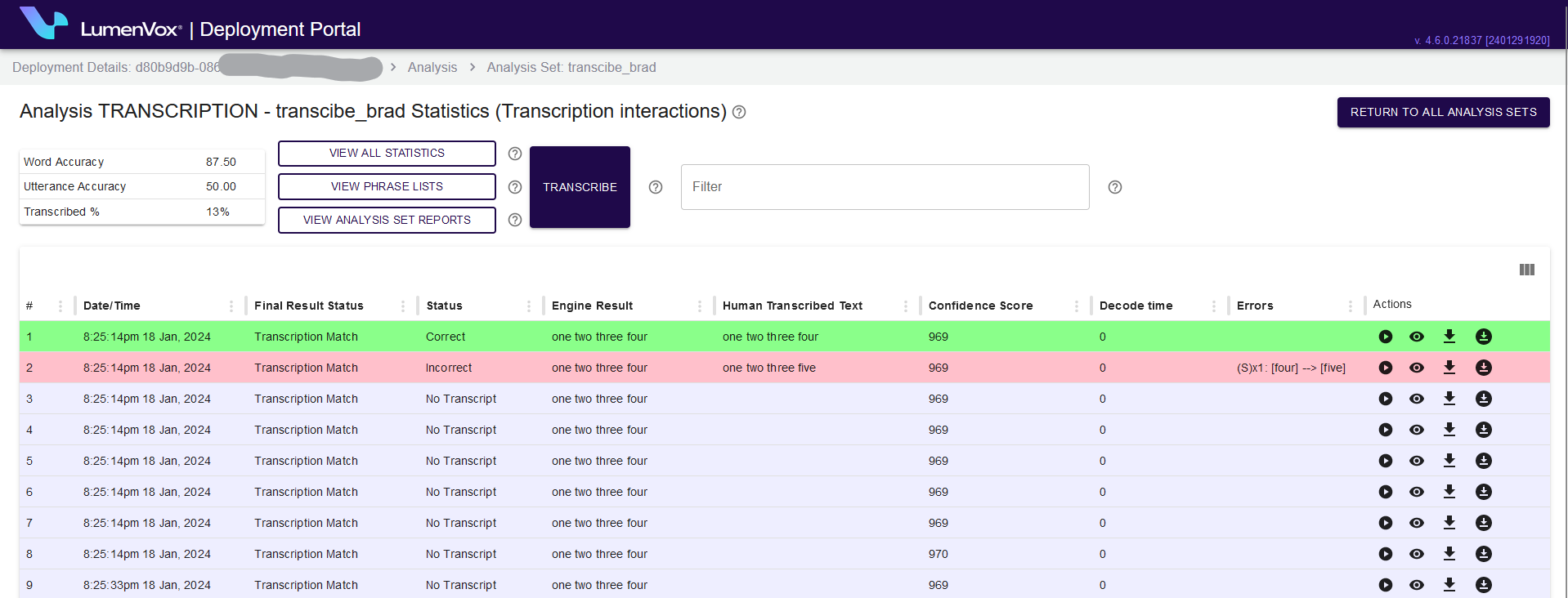
Task: Open the Deployment Details breadcrumb link
Action: click(115, 68)
